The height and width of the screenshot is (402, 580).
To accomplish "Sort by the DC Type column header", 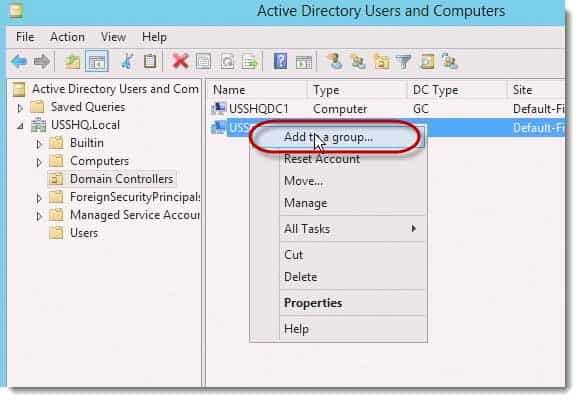I will point(457,90).
